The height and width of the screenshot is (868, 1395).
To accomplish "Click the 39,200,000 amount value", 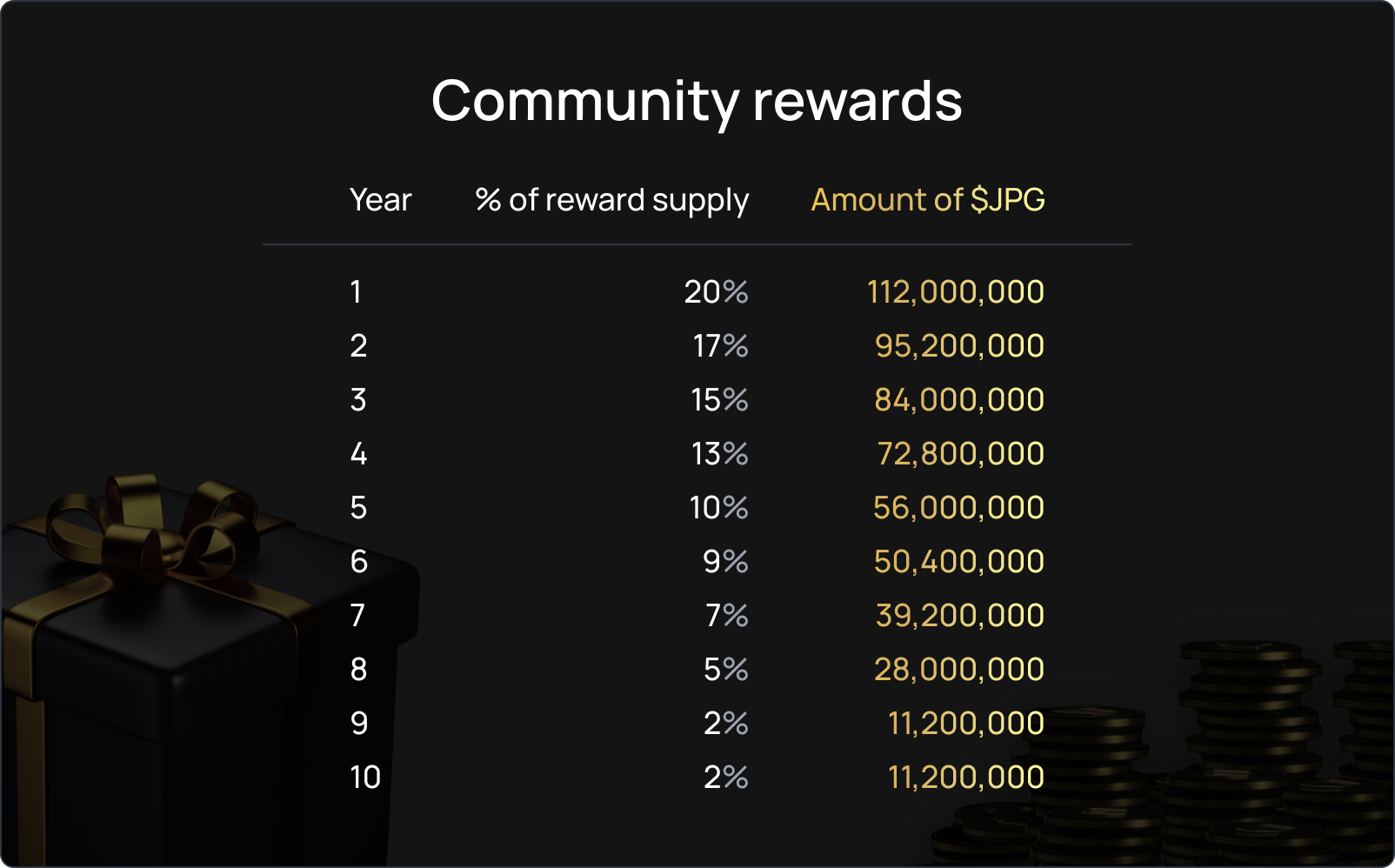I will tap(959, 616).
